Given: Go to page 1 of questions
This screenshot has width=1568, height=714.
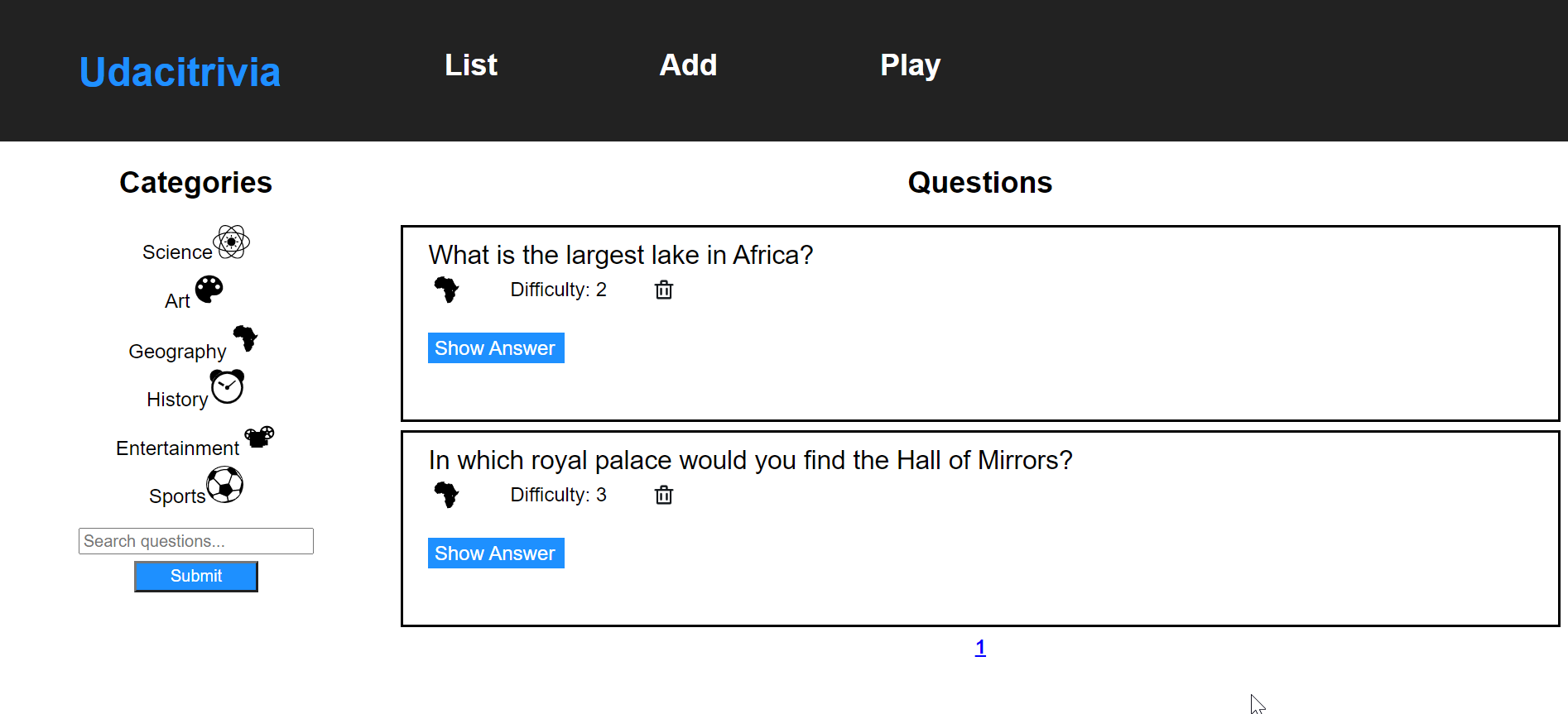Looking at the screenshot, I should click(x=980, y=648).
